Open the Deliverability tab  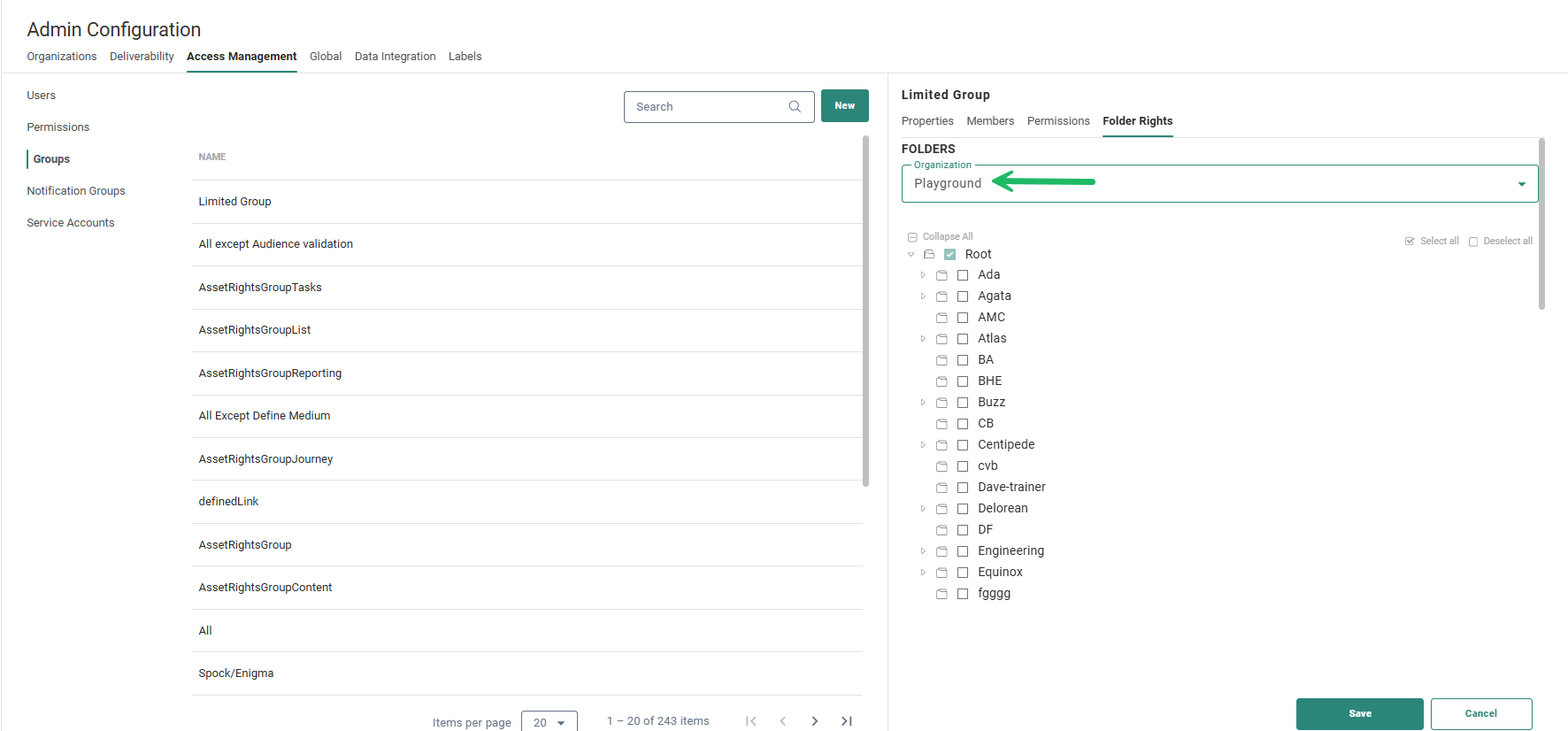tap(142, 57)
